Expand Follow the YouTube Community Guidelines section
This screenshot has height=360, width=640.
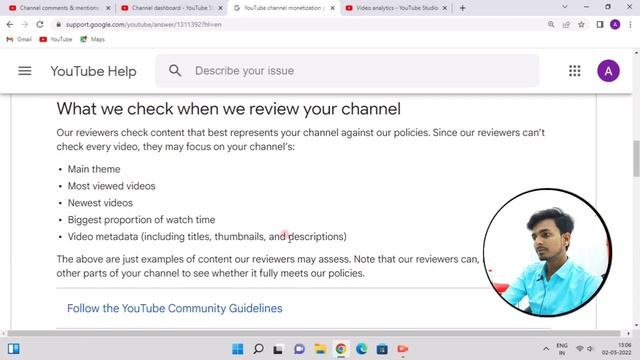pos(175,308)
